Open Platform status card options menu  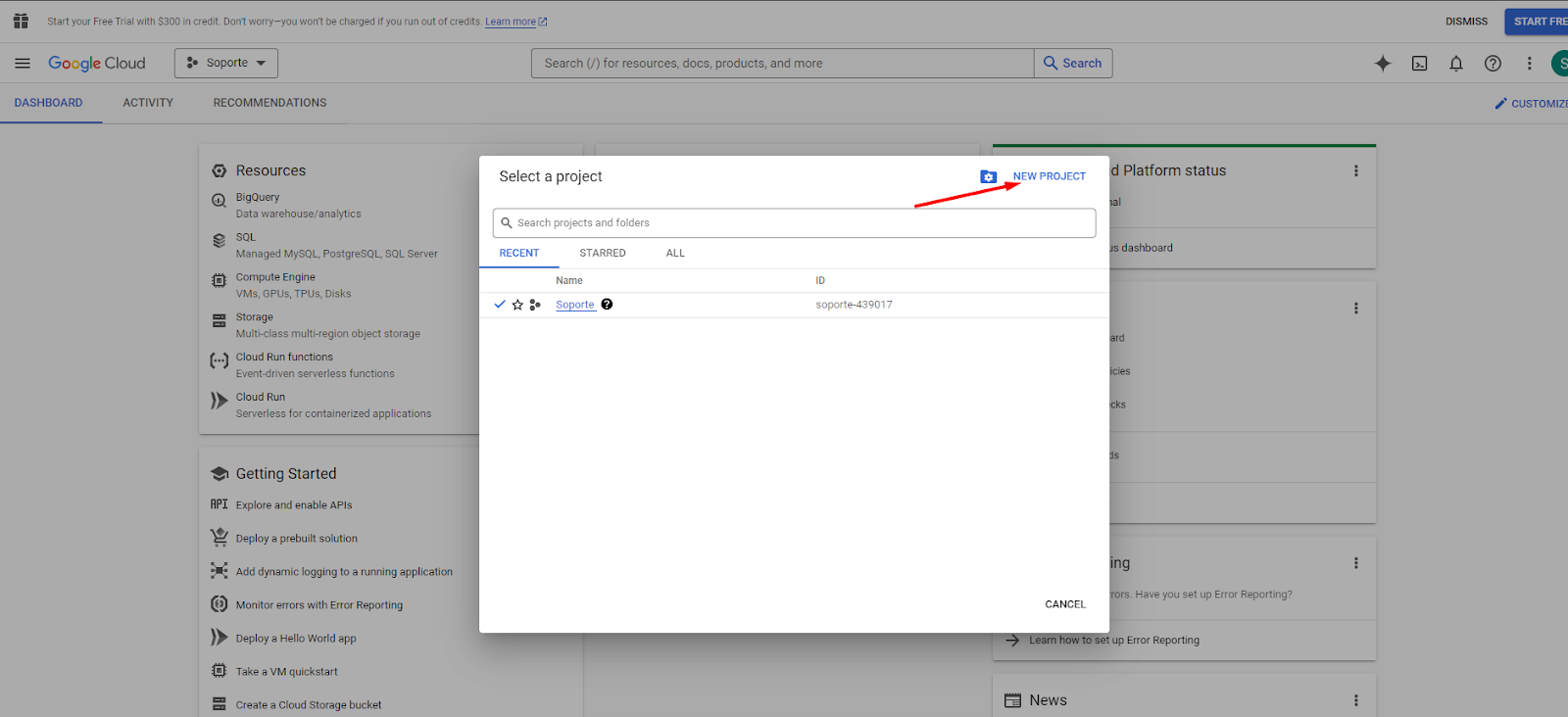[x=1356, y=170]
